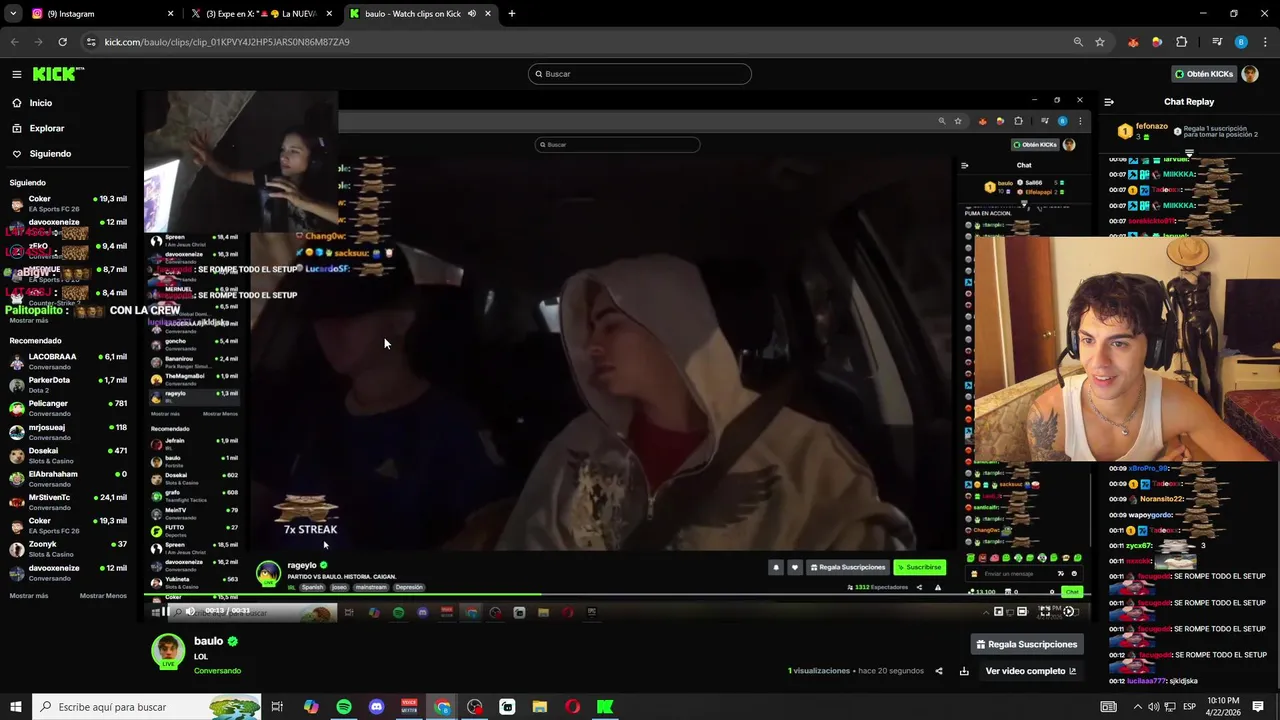
Task: Mute the clip player volume
Action: click(190, 611)
